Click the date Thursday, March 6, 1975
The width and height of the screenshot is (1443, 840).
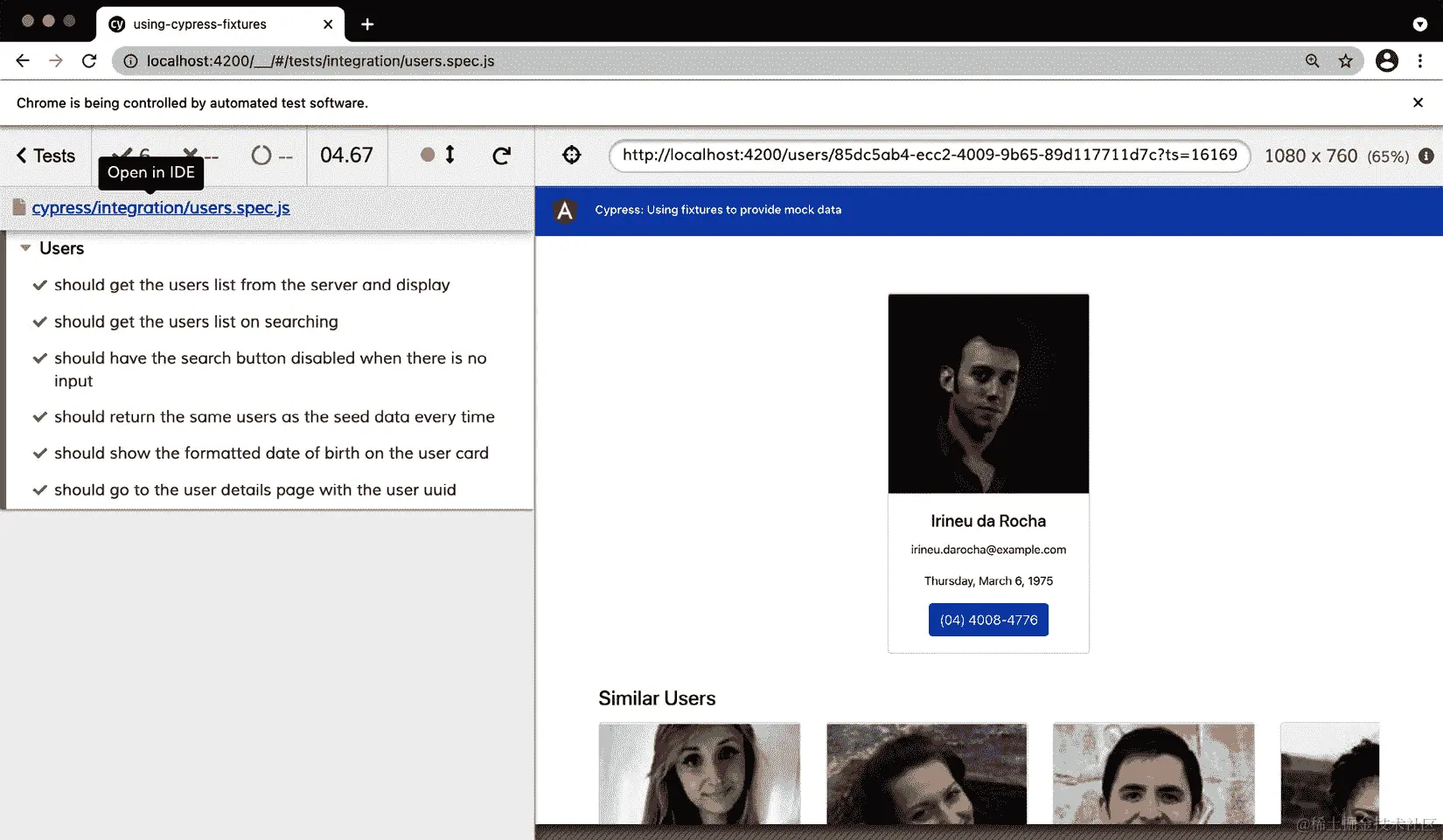click(988, 581)
